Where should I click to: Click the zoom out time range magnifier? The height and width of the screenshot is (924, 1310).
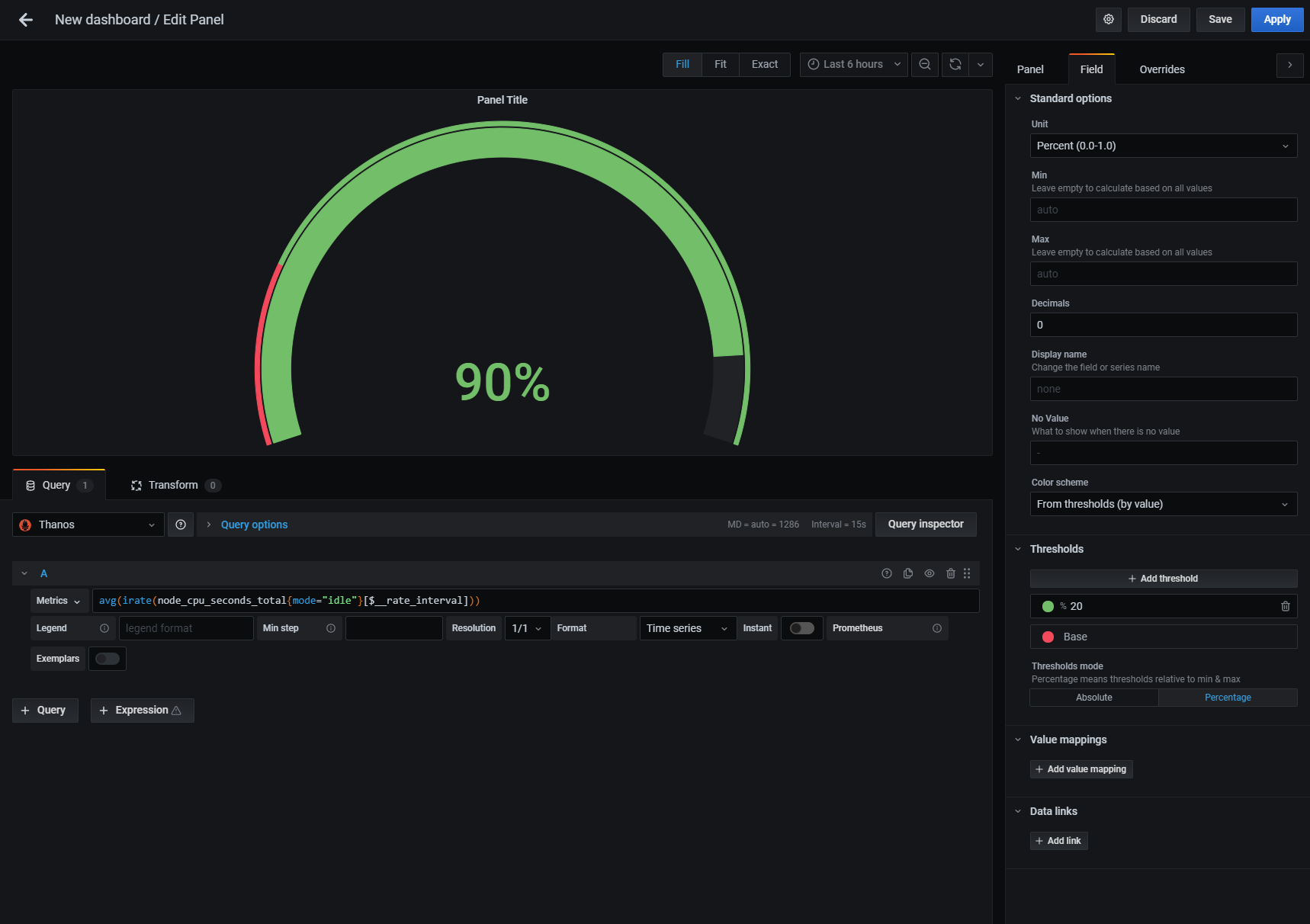coord(924,65)
